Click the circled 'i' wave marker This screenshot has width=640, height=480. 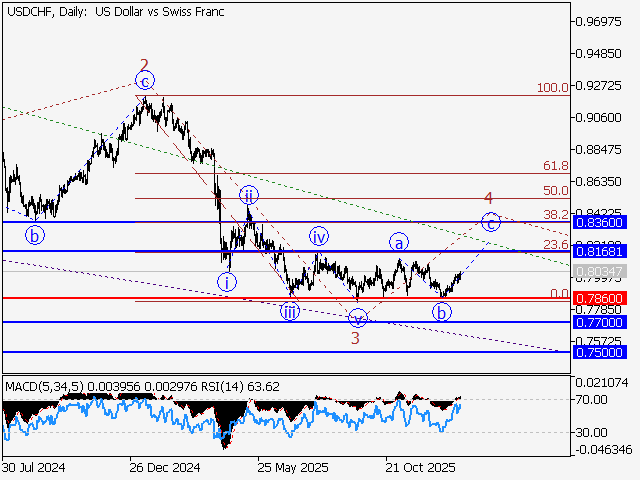point(228,282)
